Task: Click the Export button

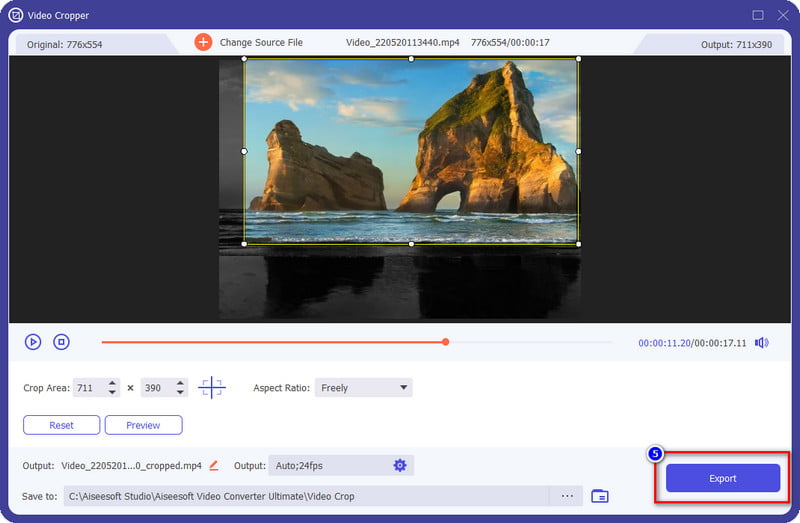Action: click(722, 478)
